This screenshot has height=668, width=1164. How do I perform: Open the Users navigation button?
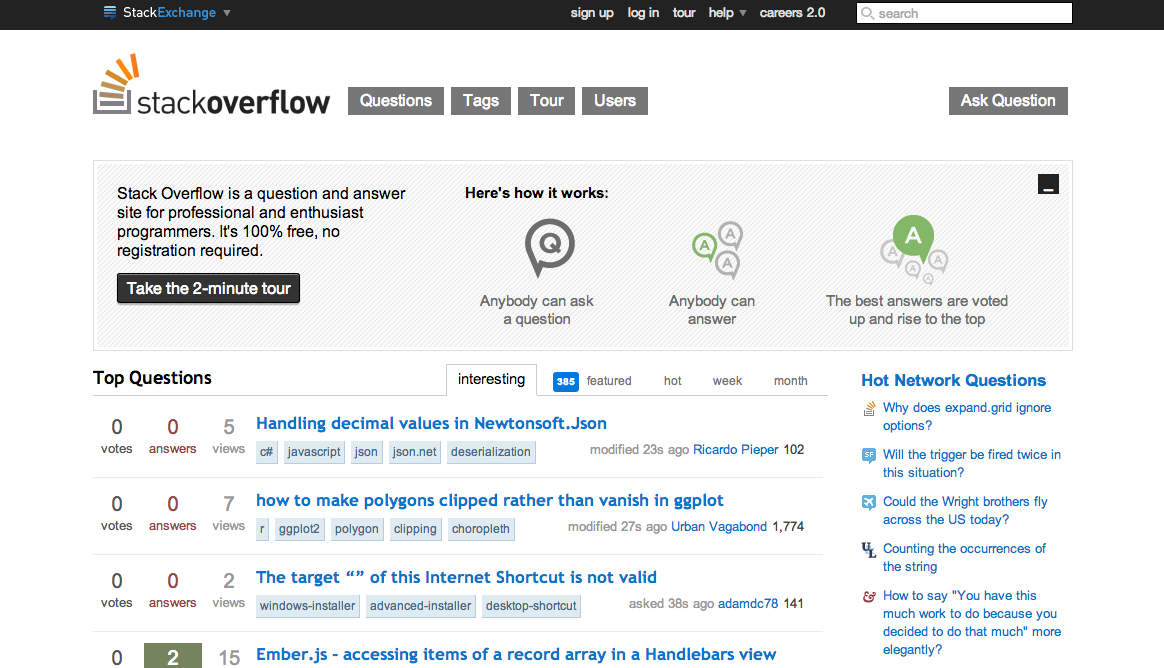click(615, 101)
